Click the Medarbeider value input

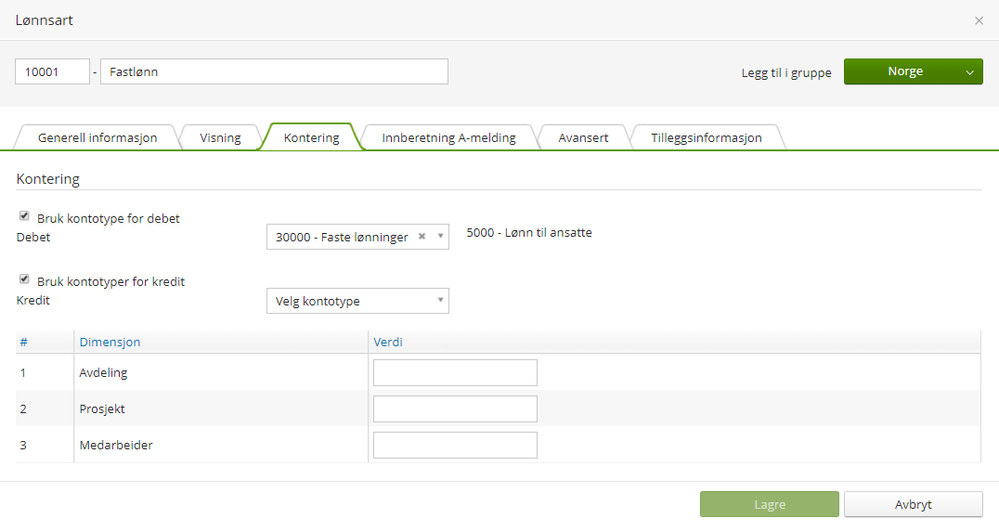(455, 445)
